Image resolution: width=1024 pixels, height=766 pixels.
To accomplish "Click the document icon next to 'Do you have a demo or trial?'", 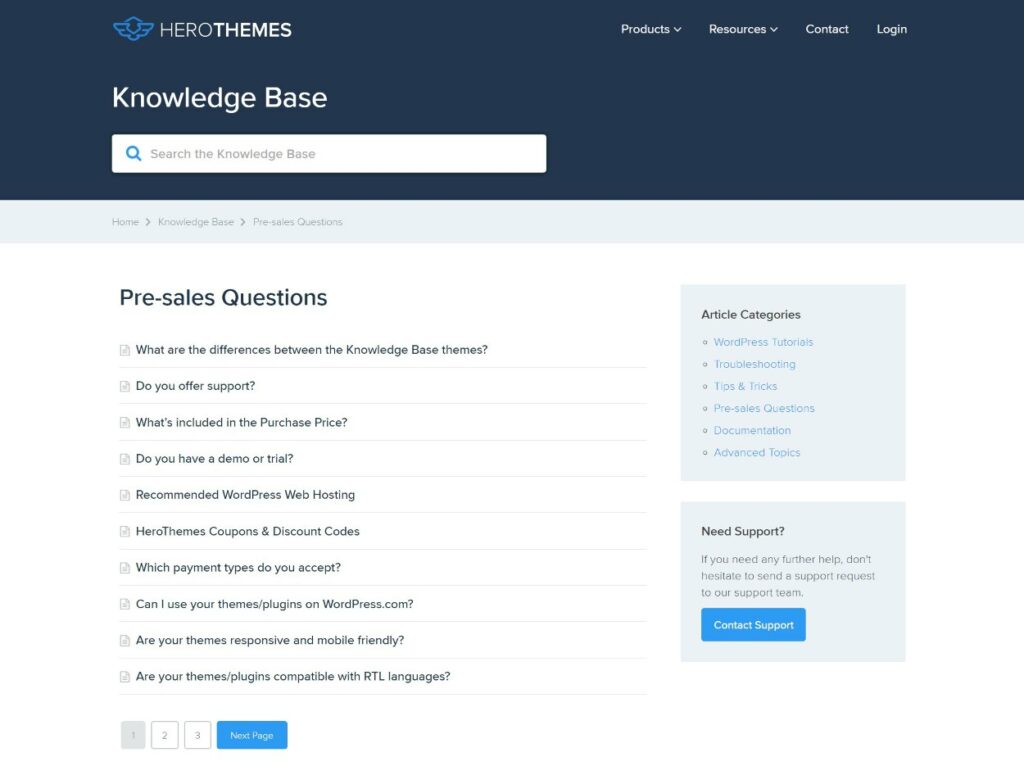I will click(124, 458).
